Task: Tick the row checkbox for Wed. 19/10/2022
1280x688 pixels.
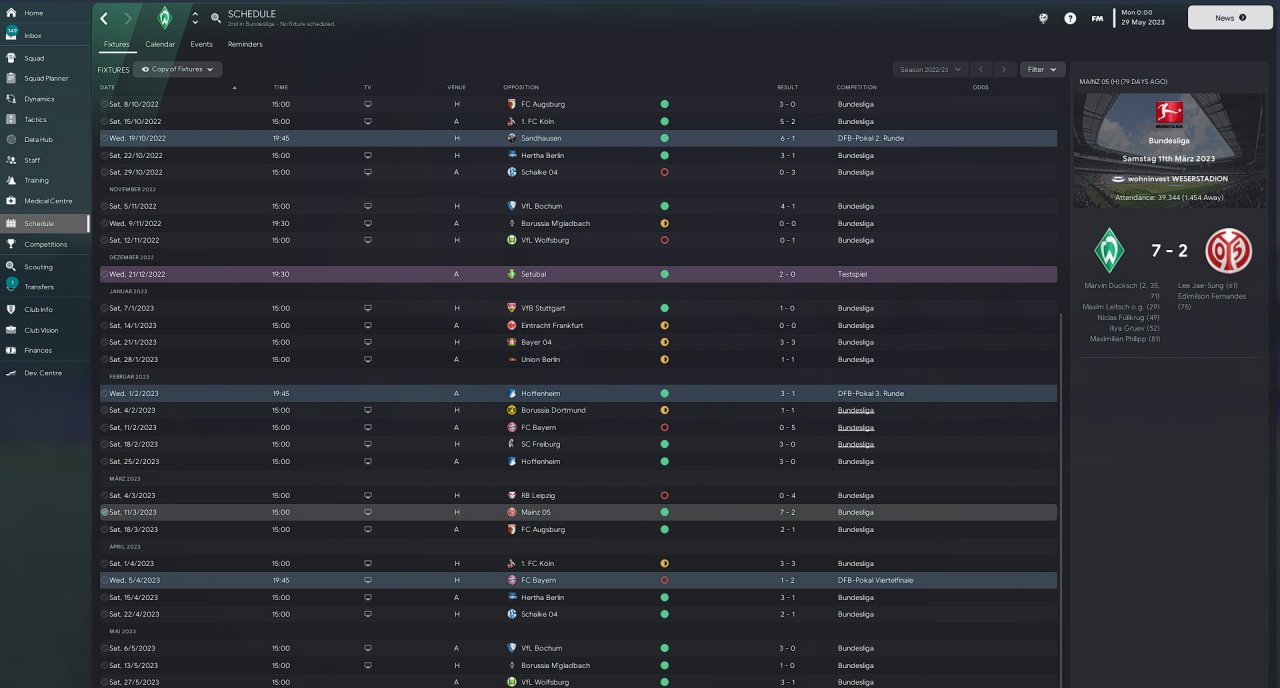Action: (104, 138)
